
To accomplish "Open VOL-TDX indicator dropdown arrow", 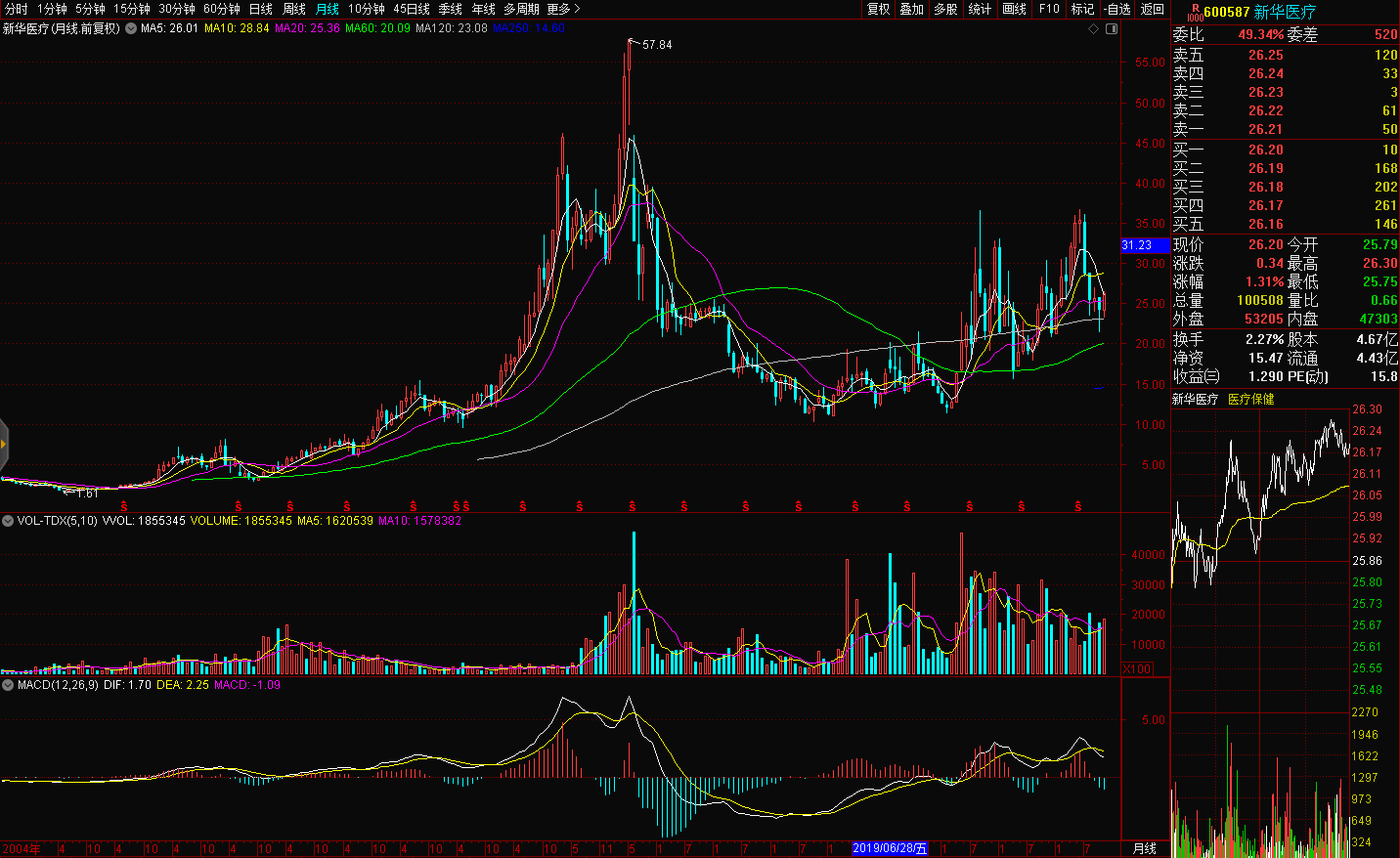I will [8, 521].
